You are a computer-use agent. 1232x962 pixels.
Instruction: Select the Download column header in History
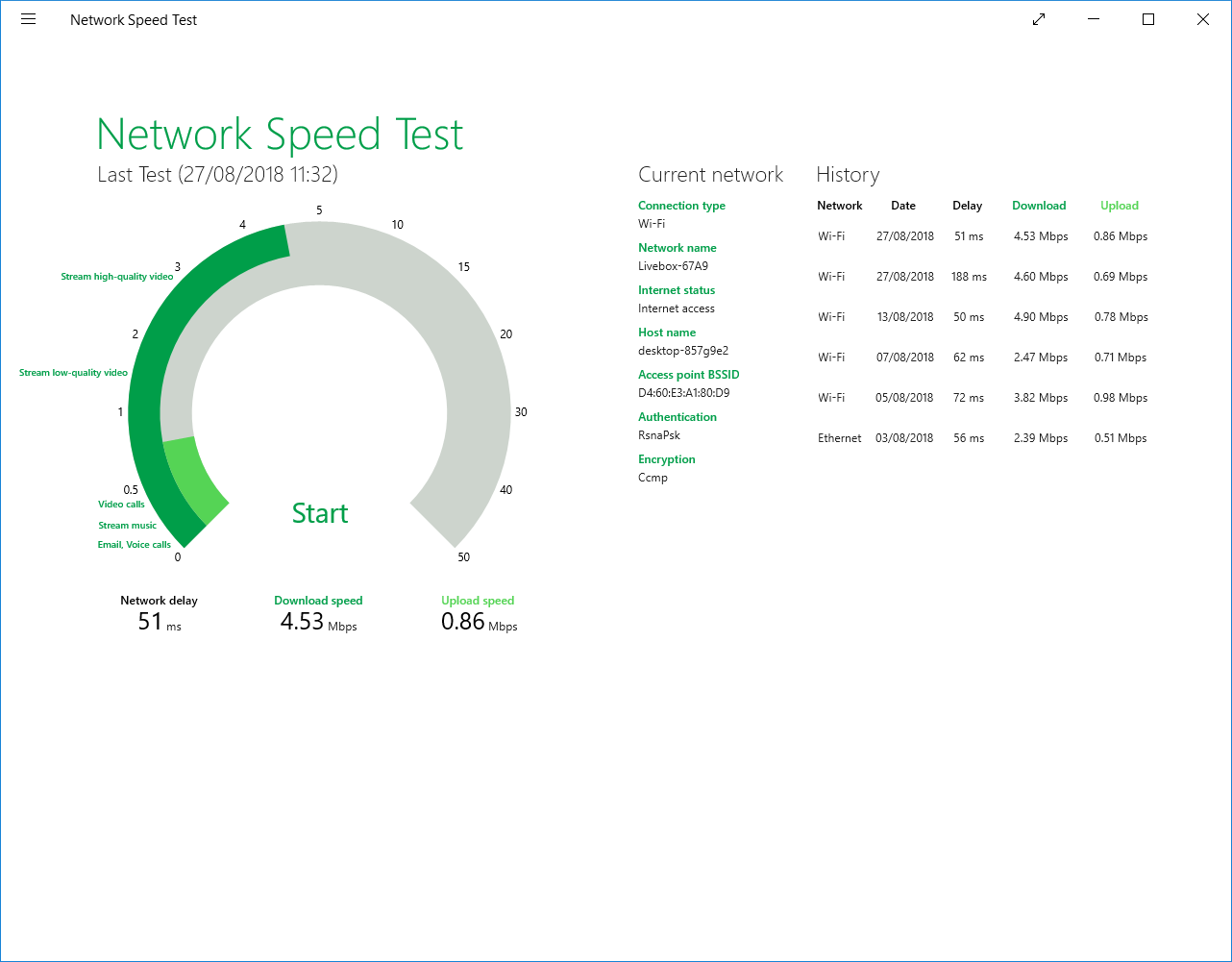(1039, 205)
